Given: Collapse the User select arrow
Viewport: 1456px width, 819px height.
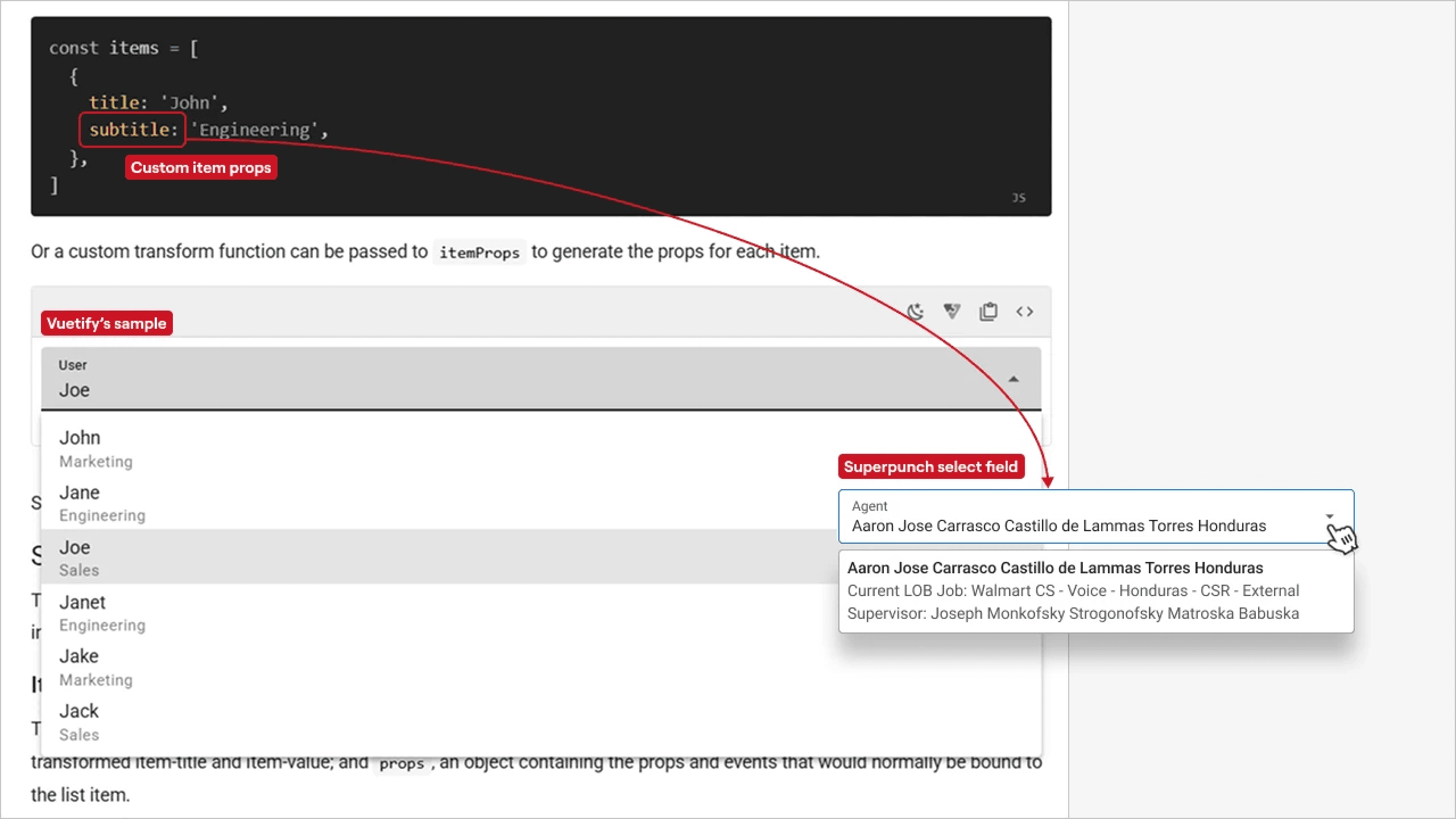Looking at the screenshot, I should 1014,379.
